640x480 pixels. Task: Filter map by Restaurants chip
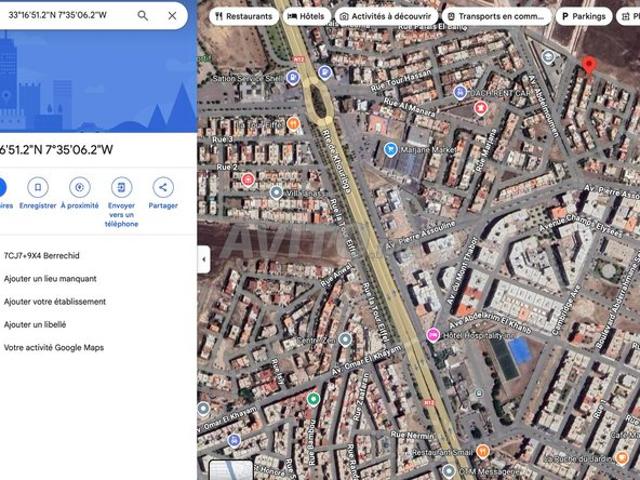[243, 17]
